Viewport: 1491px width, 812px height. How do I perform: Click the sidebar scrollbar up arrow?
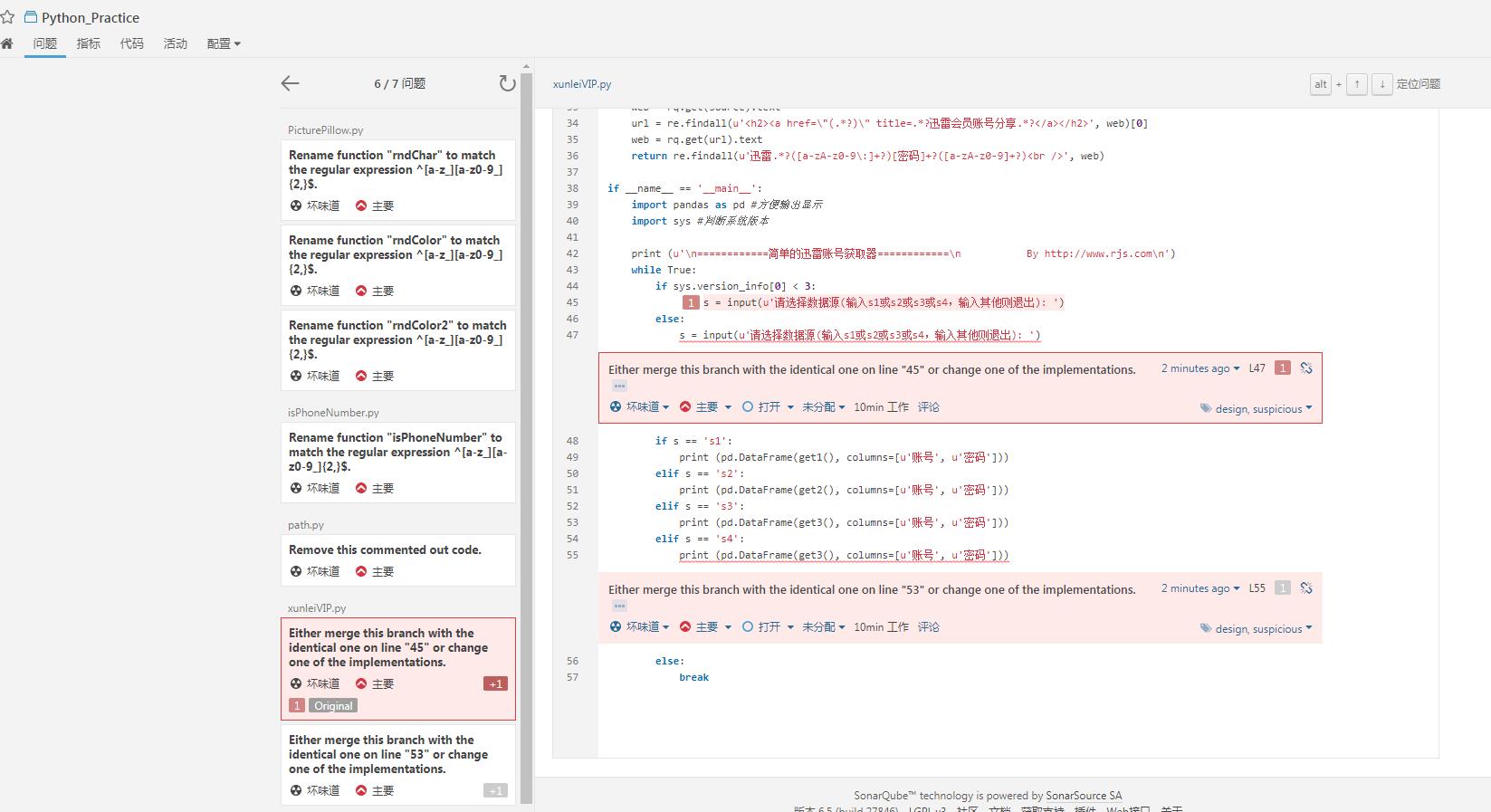coord(527,66)
